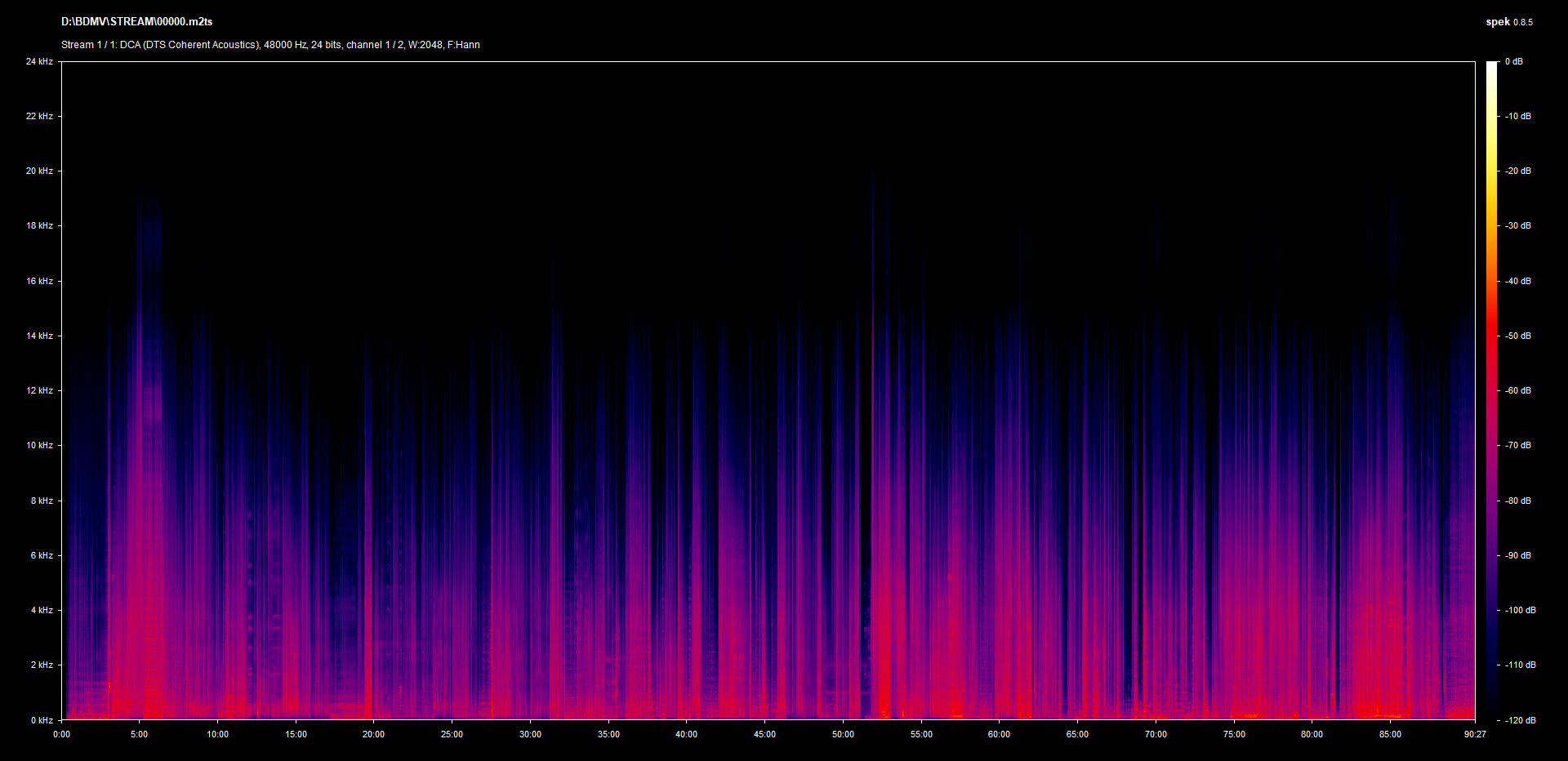Click the spek 0.8.5 version label
Image resolution: width=1568 pixels, height=761 pixels.
(1508, 22)
